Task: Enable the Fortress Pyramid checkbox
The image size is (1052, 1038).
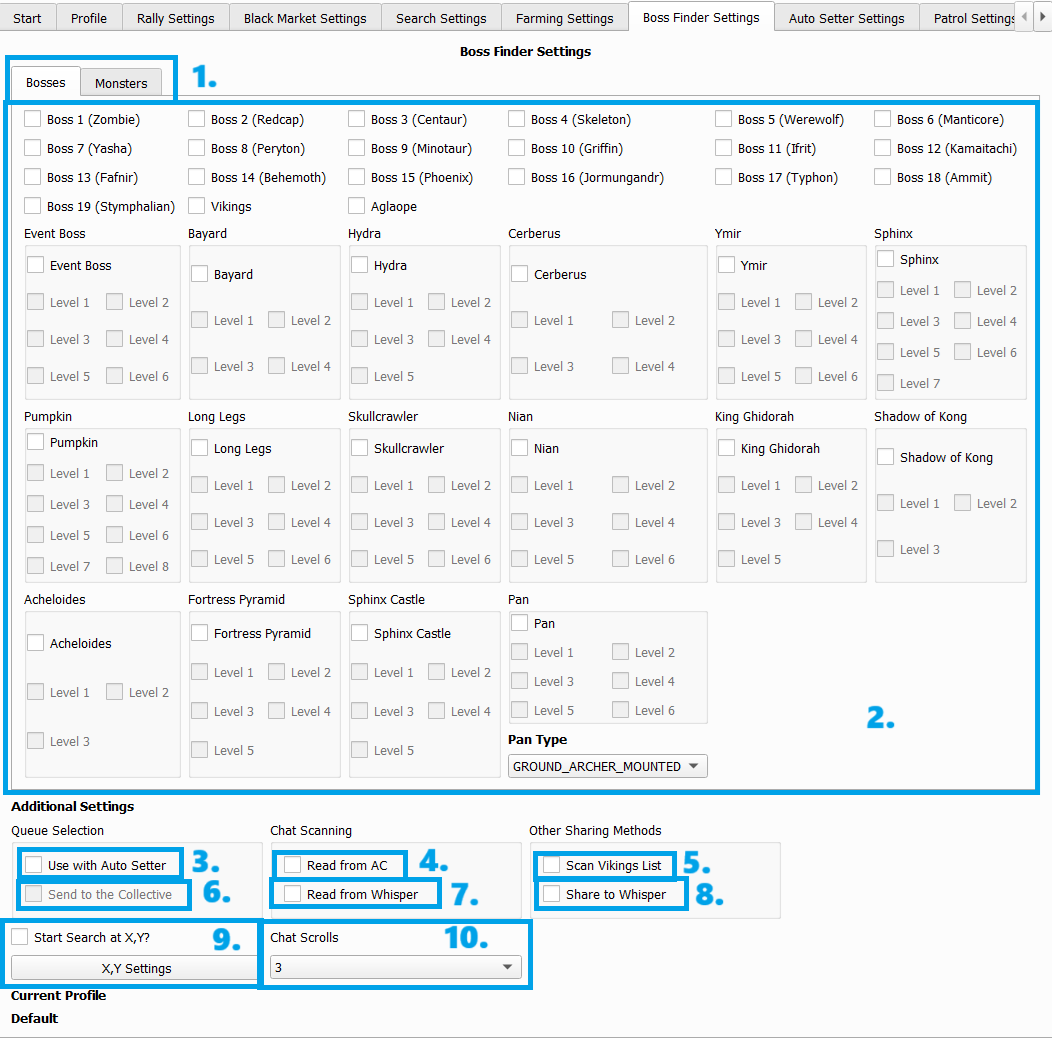Action: point(200,633)
